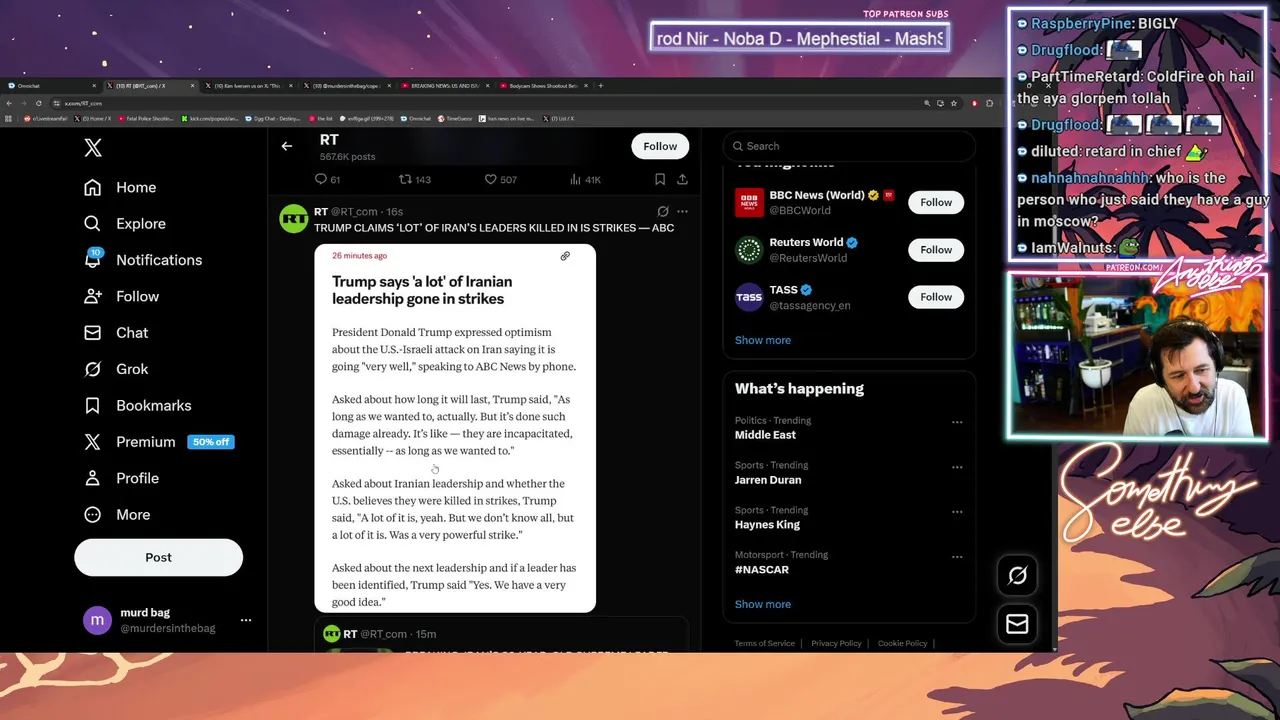The image size is (1280, 720).
Task: Open Notifications with the 10 badge
Action: [143, 260]
